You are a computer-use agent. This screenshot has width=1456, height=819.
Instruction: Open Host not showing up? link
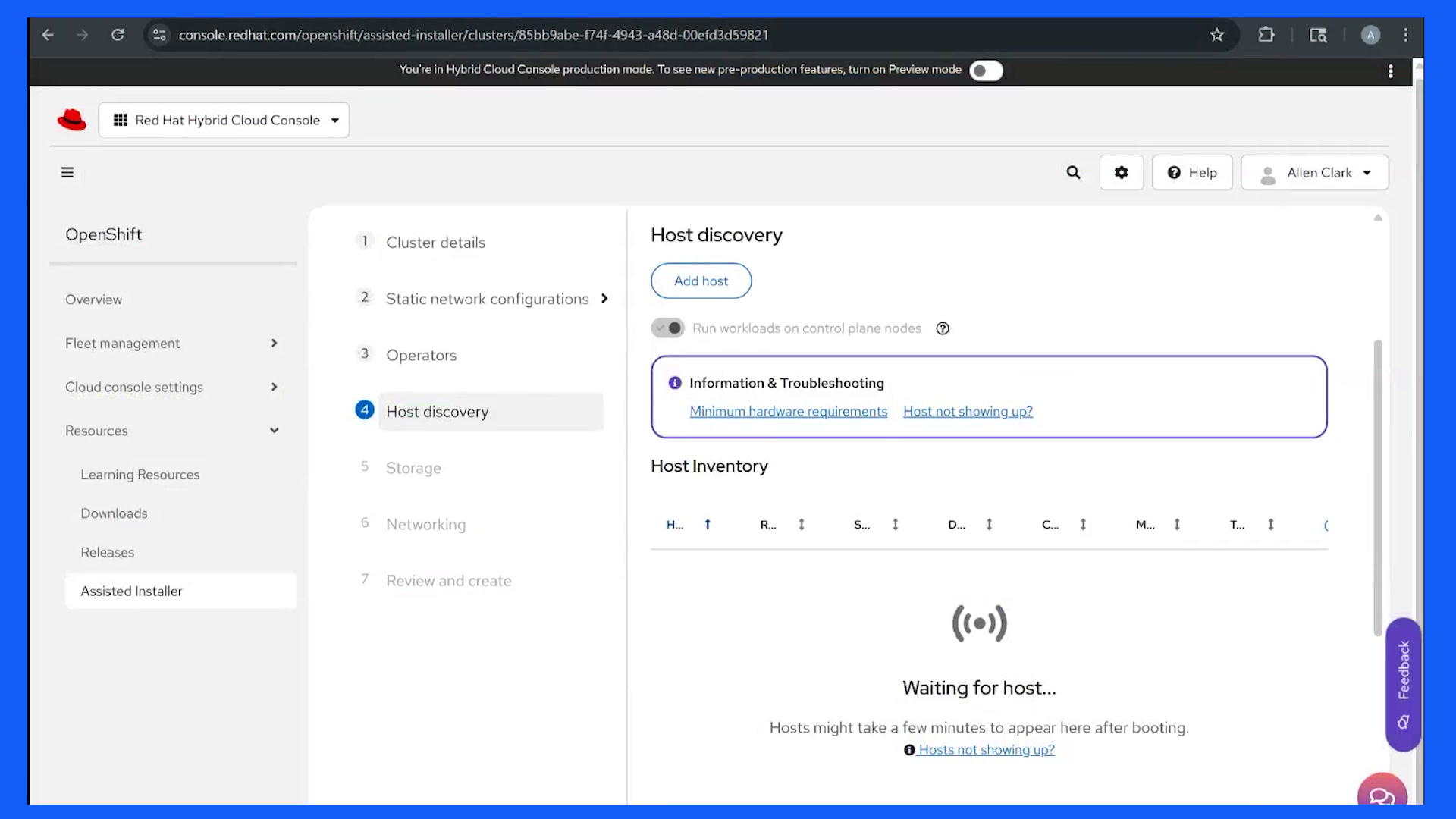968,412
